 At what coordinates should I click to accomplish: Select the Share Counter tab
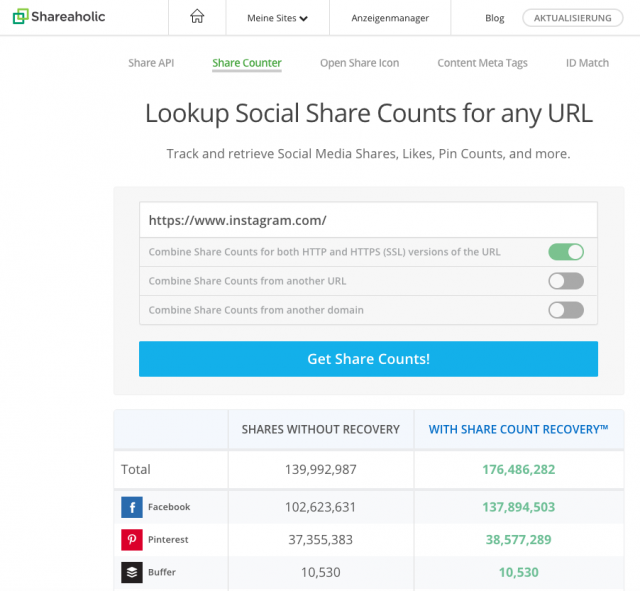tap(247, 63)
